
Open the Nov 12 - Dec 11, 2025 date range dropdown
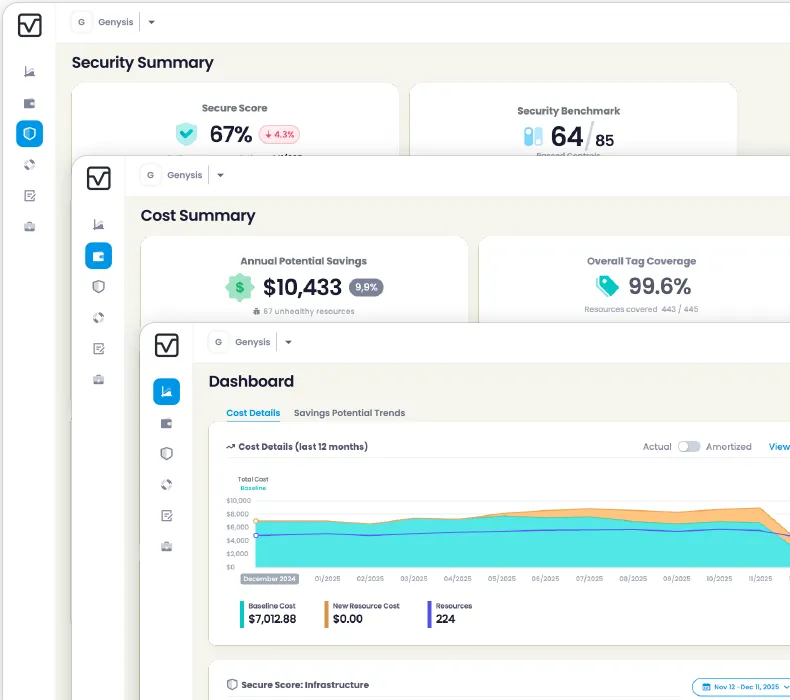[740, 687]
